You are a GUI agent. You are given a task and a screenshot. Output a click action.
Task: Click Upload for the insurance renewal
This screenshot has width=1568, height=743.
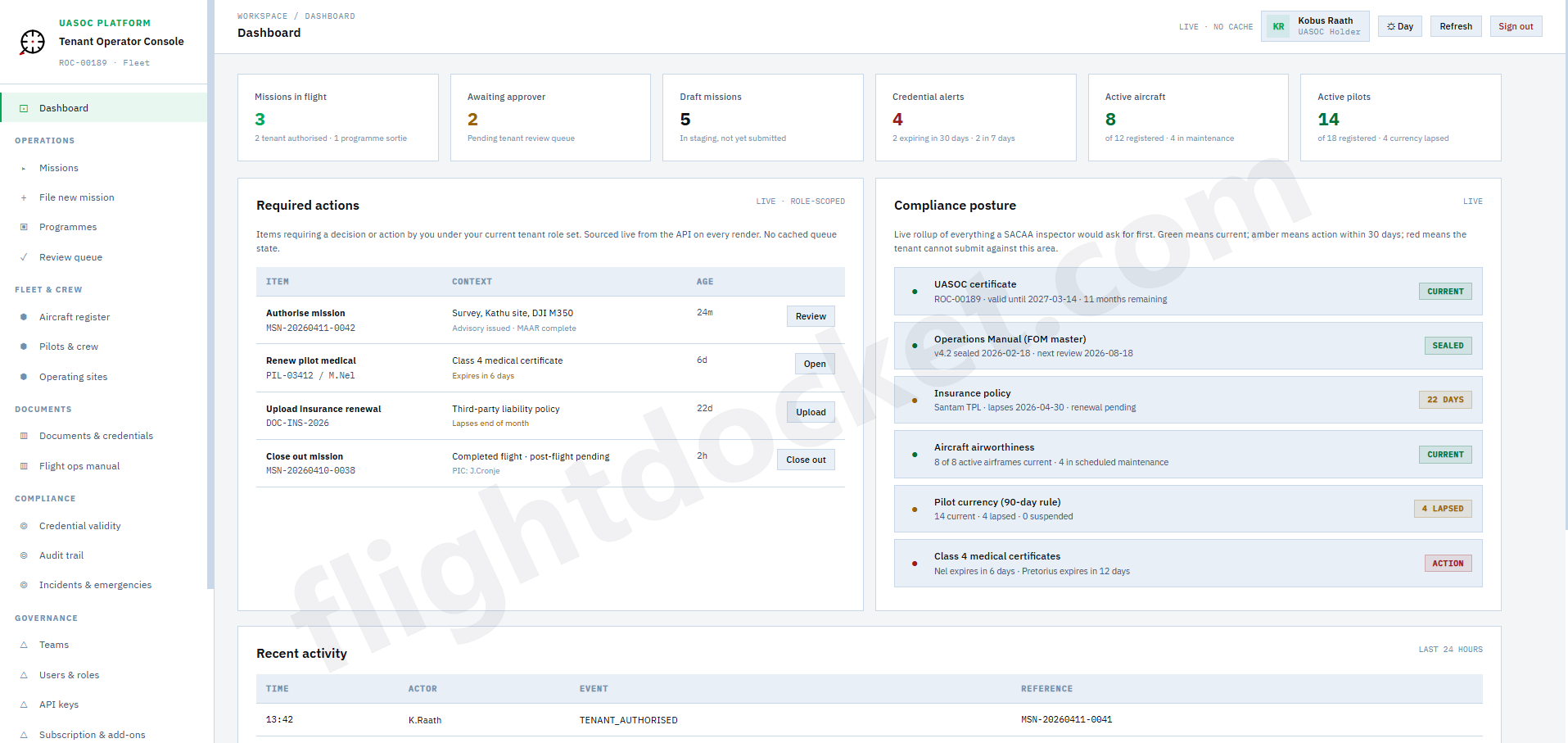810,412
